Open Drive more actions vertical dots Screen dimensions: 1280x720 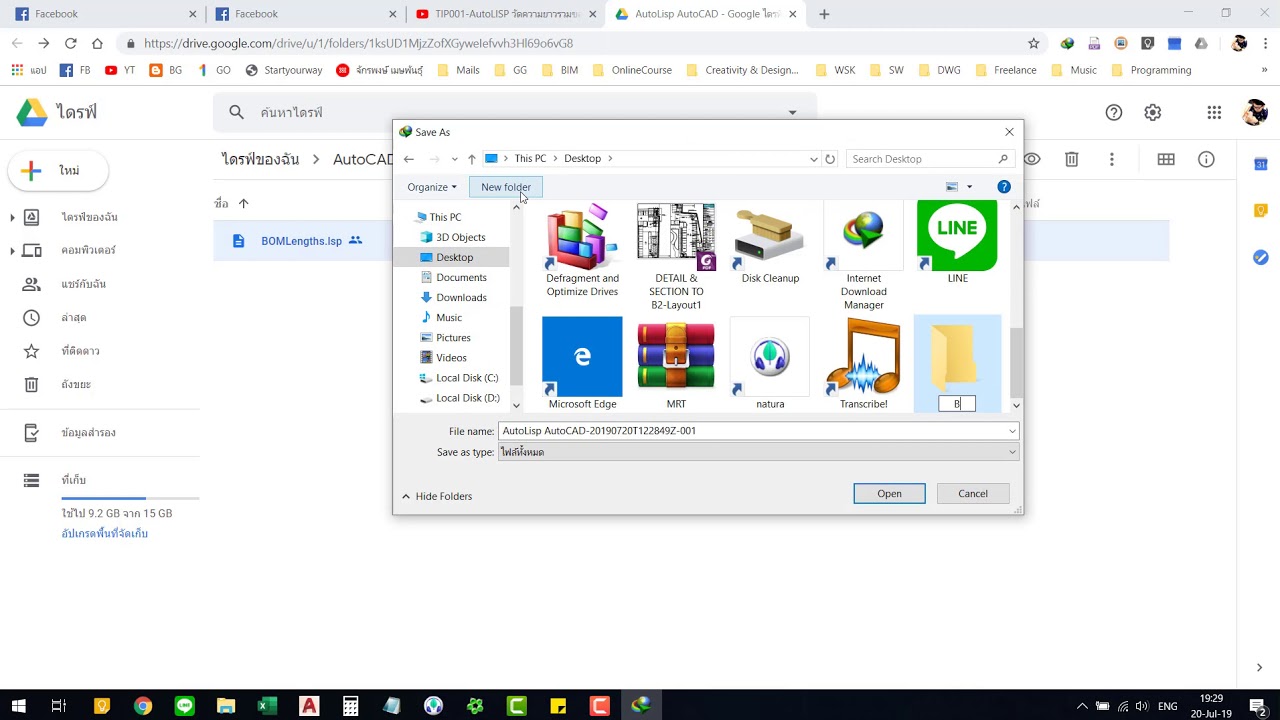click(x=1111, y=159)
